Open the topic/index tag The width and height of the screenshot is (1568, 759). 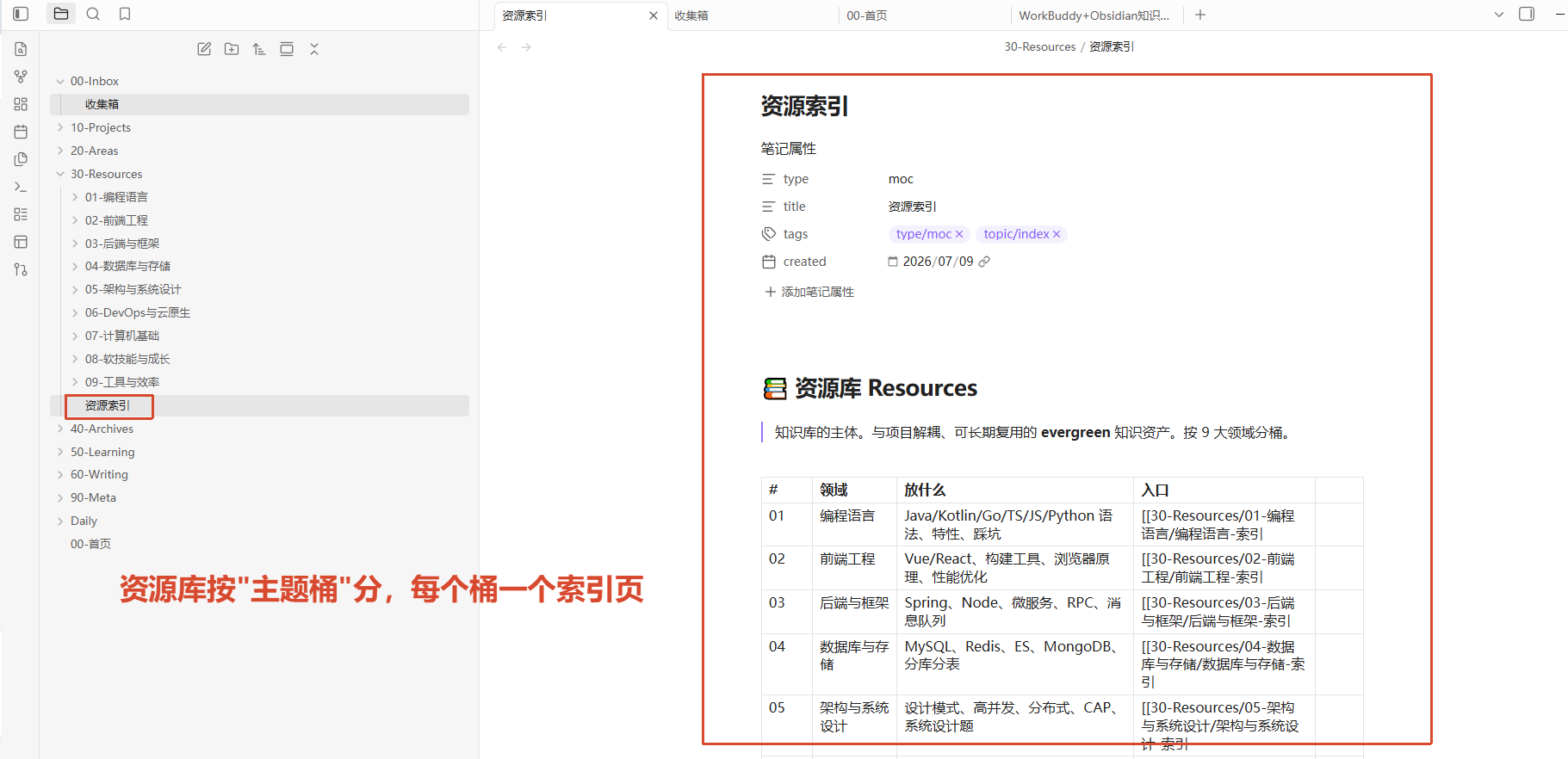[x=1016, y=234]
